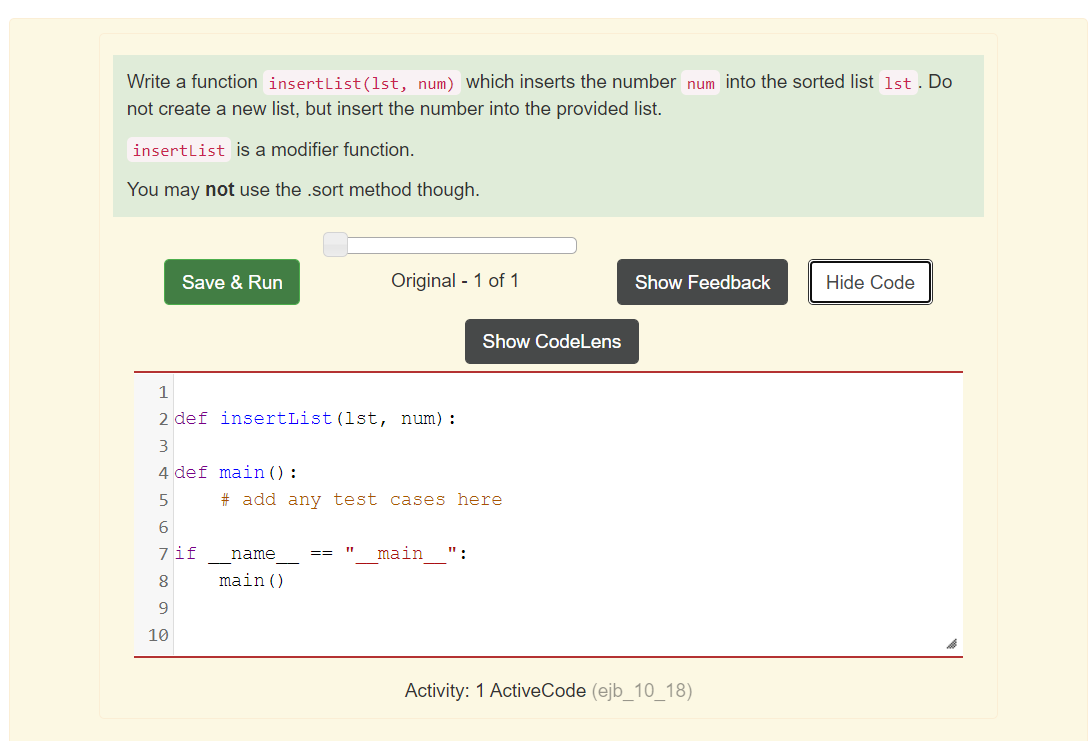Image resolution: width=1090 pixels, height=741 pixels.
Task: Click the resize grip of the code editor
Action: [952, 643]
